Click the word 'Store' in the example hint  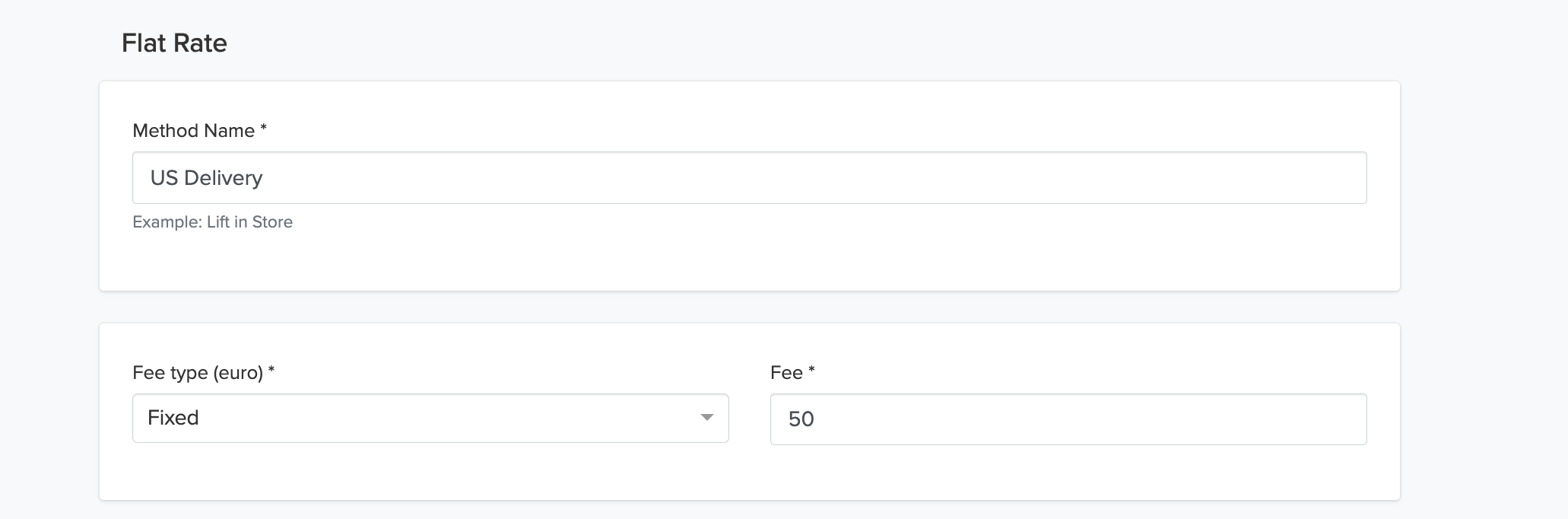click(x=272, y=222)
